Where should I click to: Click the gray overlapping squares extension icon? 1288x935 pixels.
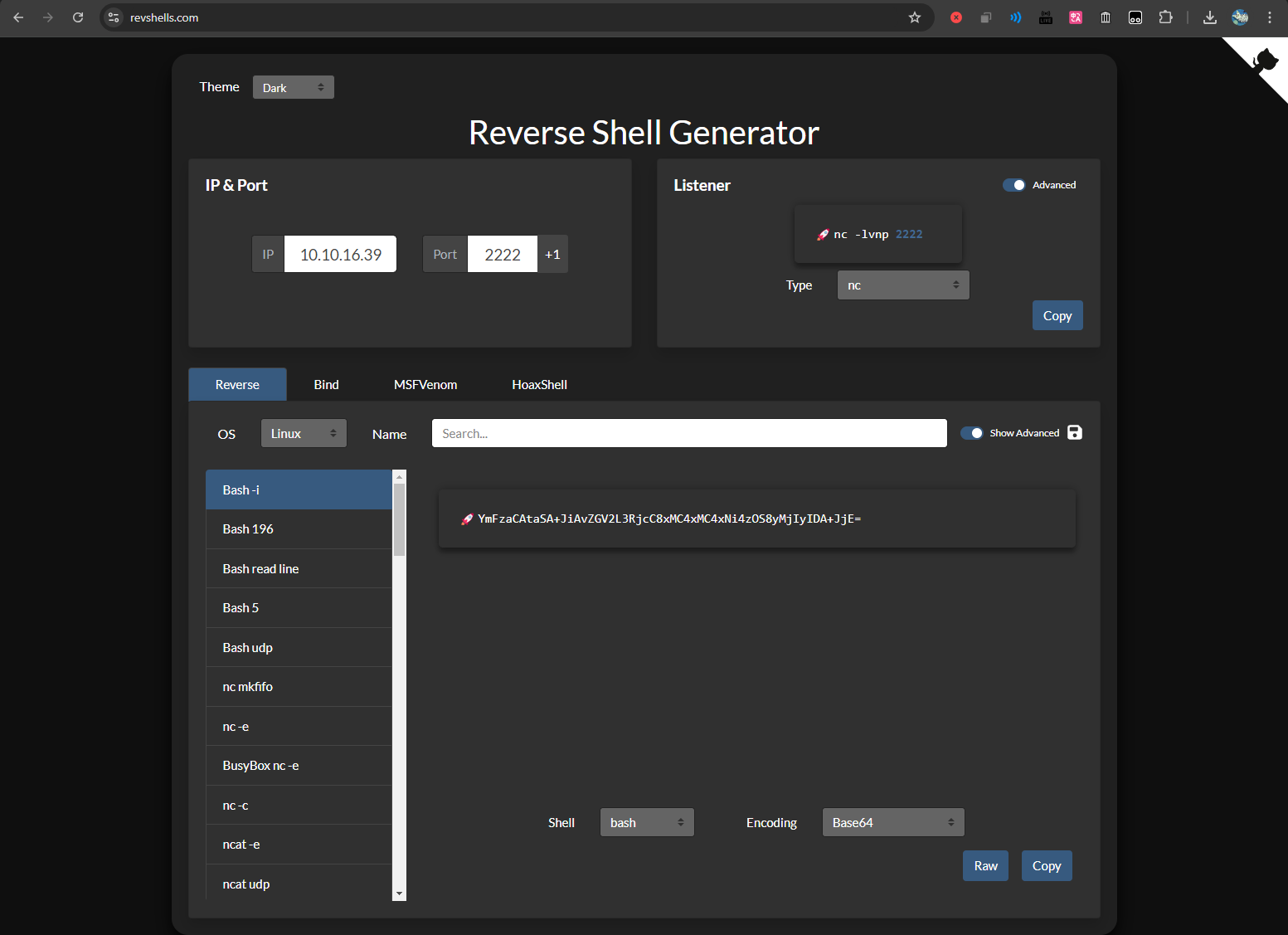point(986,17)
